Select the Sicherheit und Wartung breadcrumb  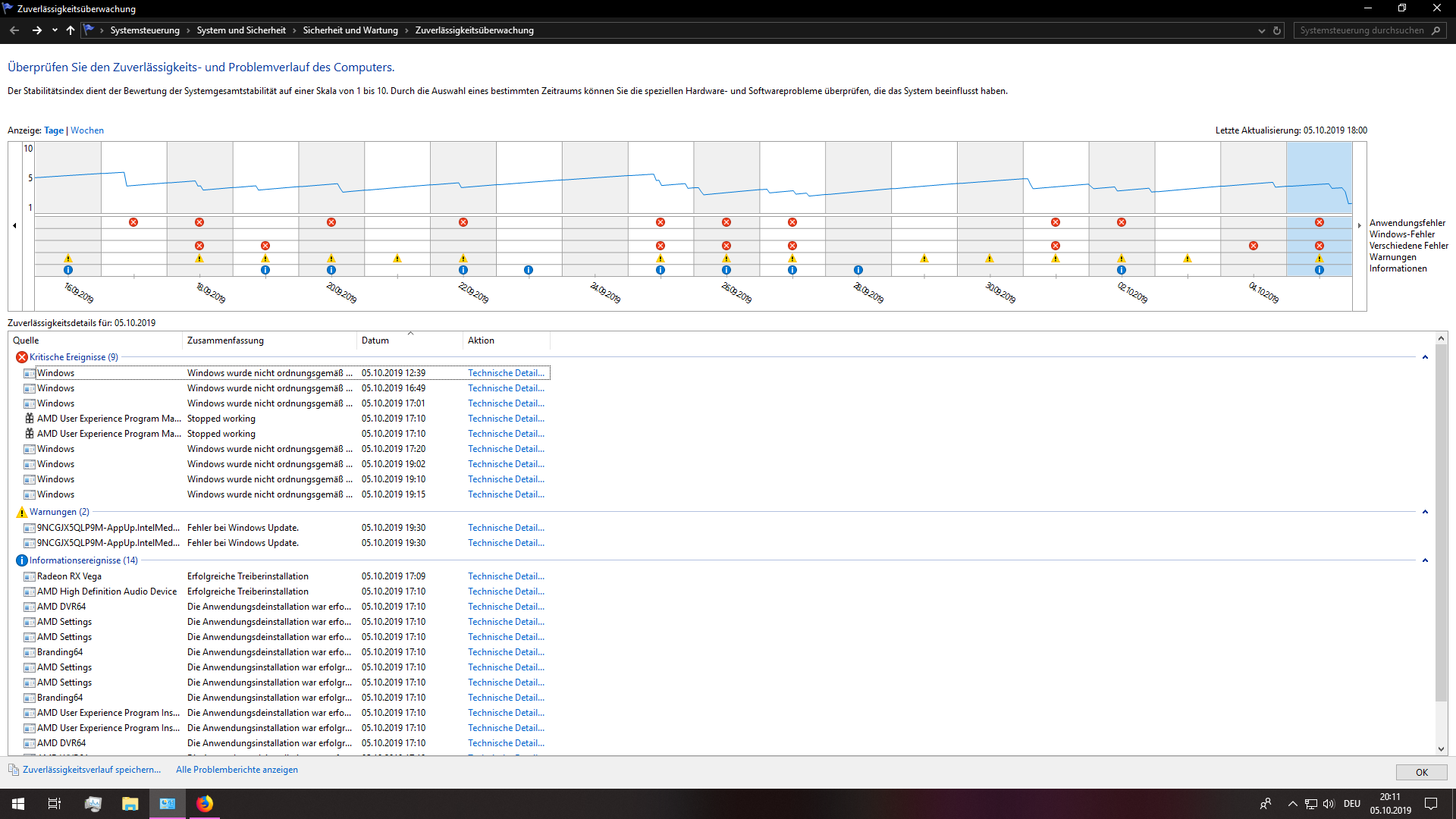[350, 30]
